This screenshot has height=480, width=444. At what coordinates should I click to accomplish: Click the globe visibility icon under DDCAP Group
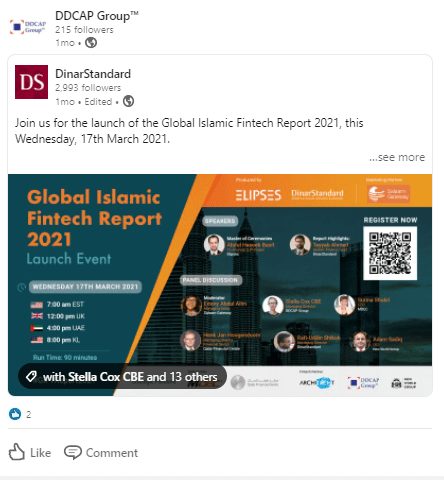(x=91, y=43)
